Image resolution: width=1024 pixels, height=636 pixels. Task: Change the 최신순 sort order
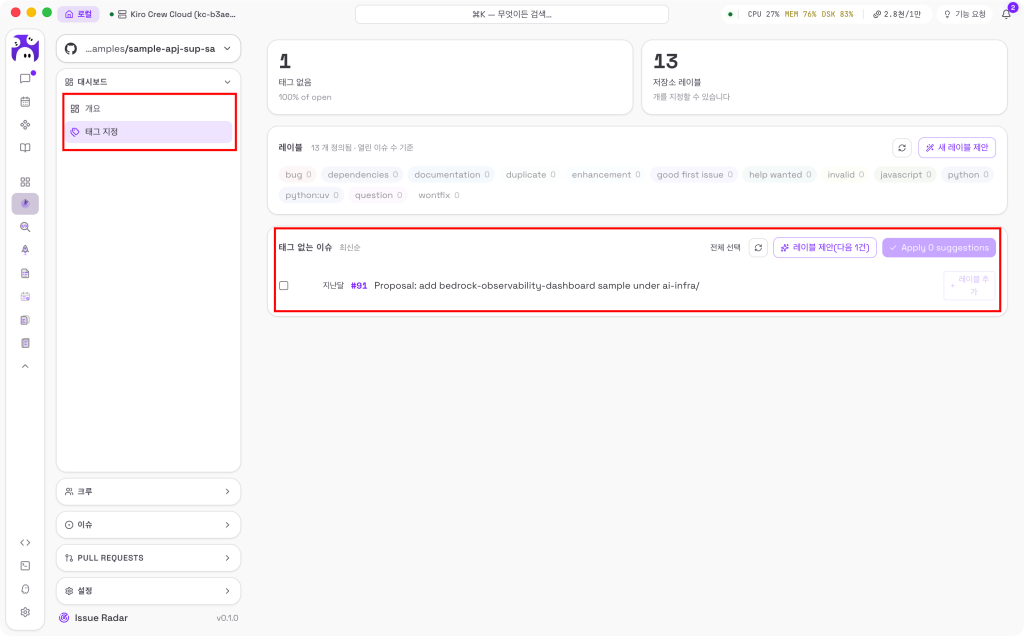pyautogui.click(x=350, y=247)
